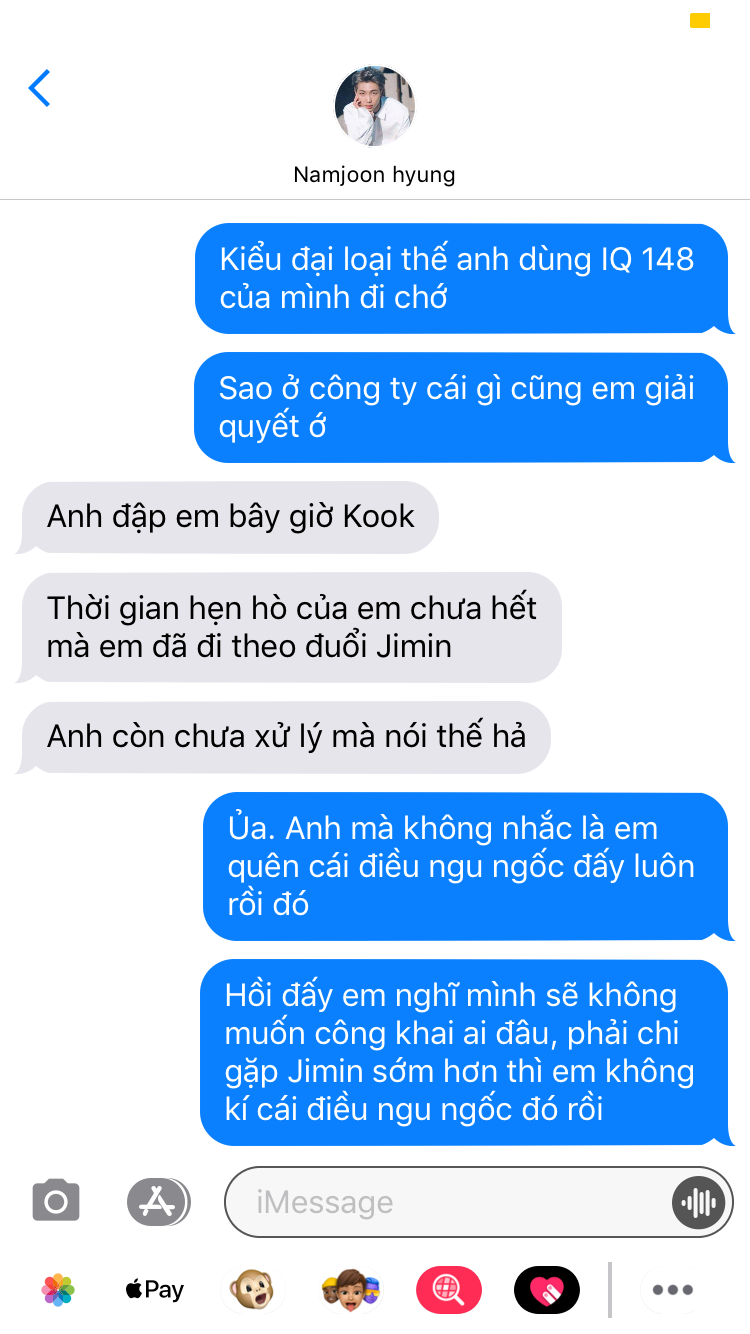Open the App Store apps button
The width and height of the screenshot is (750, 1334).
158,1201
